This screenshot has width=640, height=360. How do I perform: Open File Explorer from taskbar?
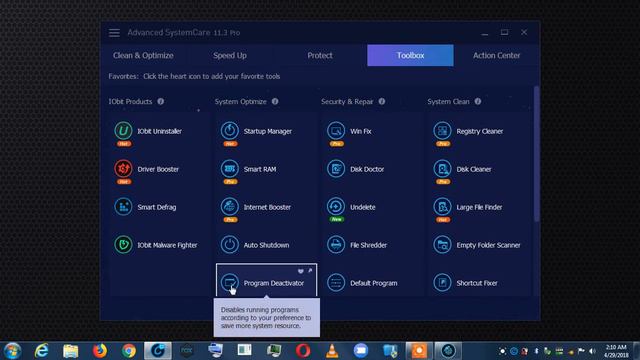[71, 351]
